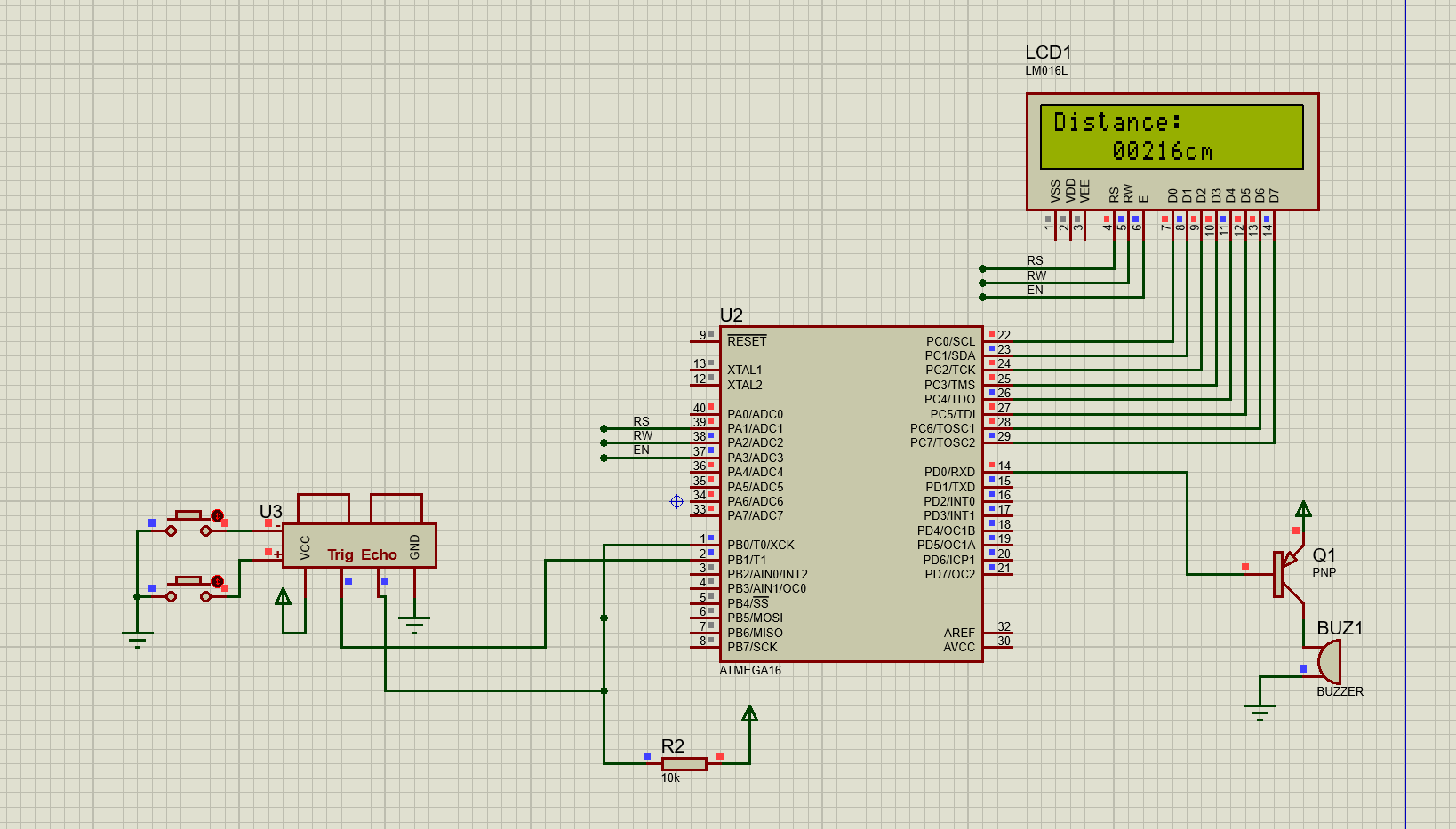The width and height of the screenshot is (1456, 829).
Task: Select the R2 10k resistor symbol
Action: pos(684,764)
